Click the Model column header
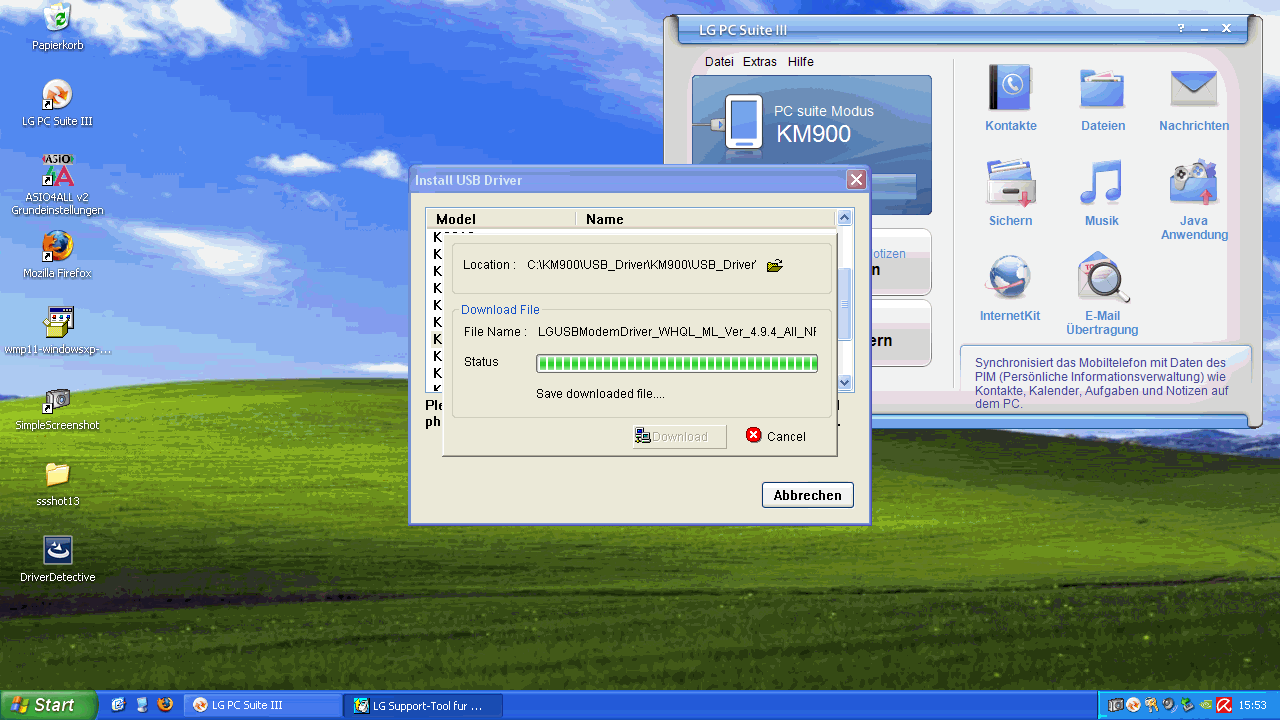Screen dimensions: 1280x720 [501, 219]
